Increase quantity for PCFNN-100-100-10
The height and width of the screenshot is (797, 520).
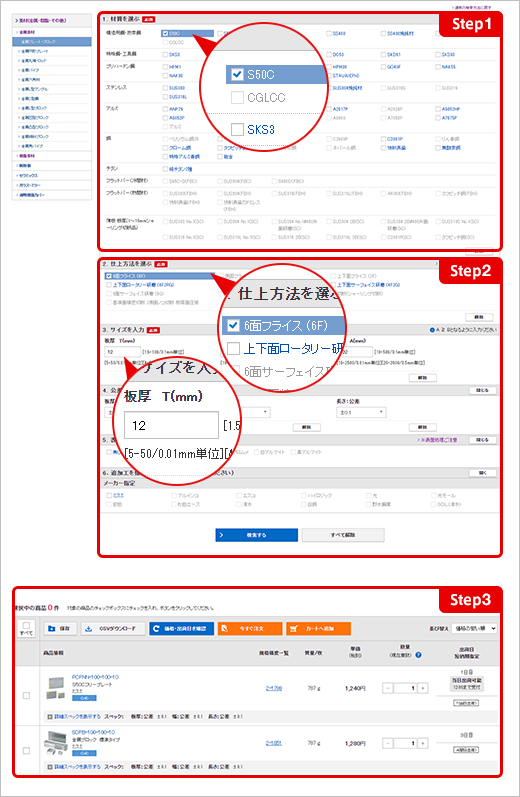(423, 688)
